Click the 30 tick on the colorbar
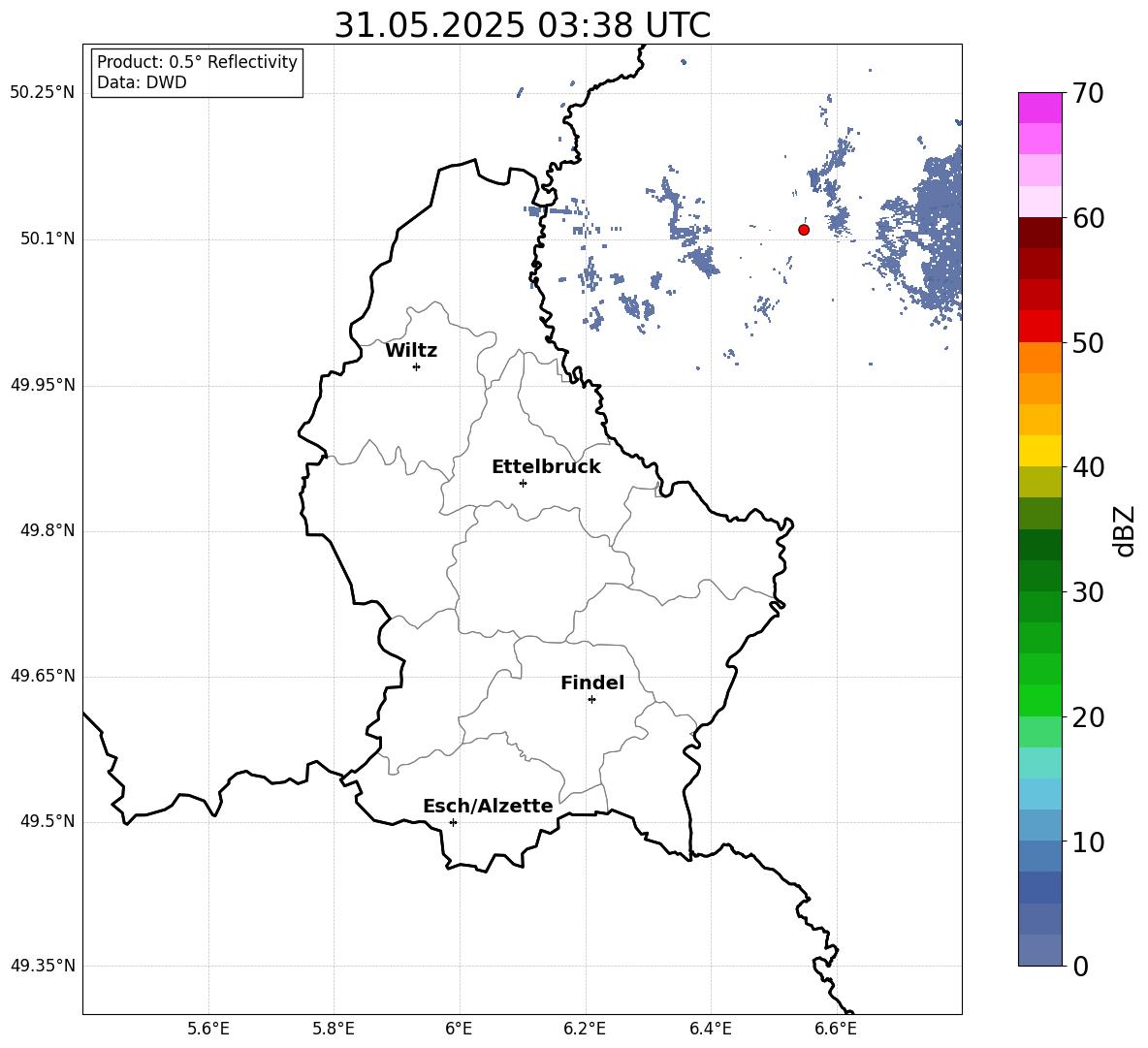Image resolution: width=1148 pixels, height=1048 pixels. point(1088,592)
